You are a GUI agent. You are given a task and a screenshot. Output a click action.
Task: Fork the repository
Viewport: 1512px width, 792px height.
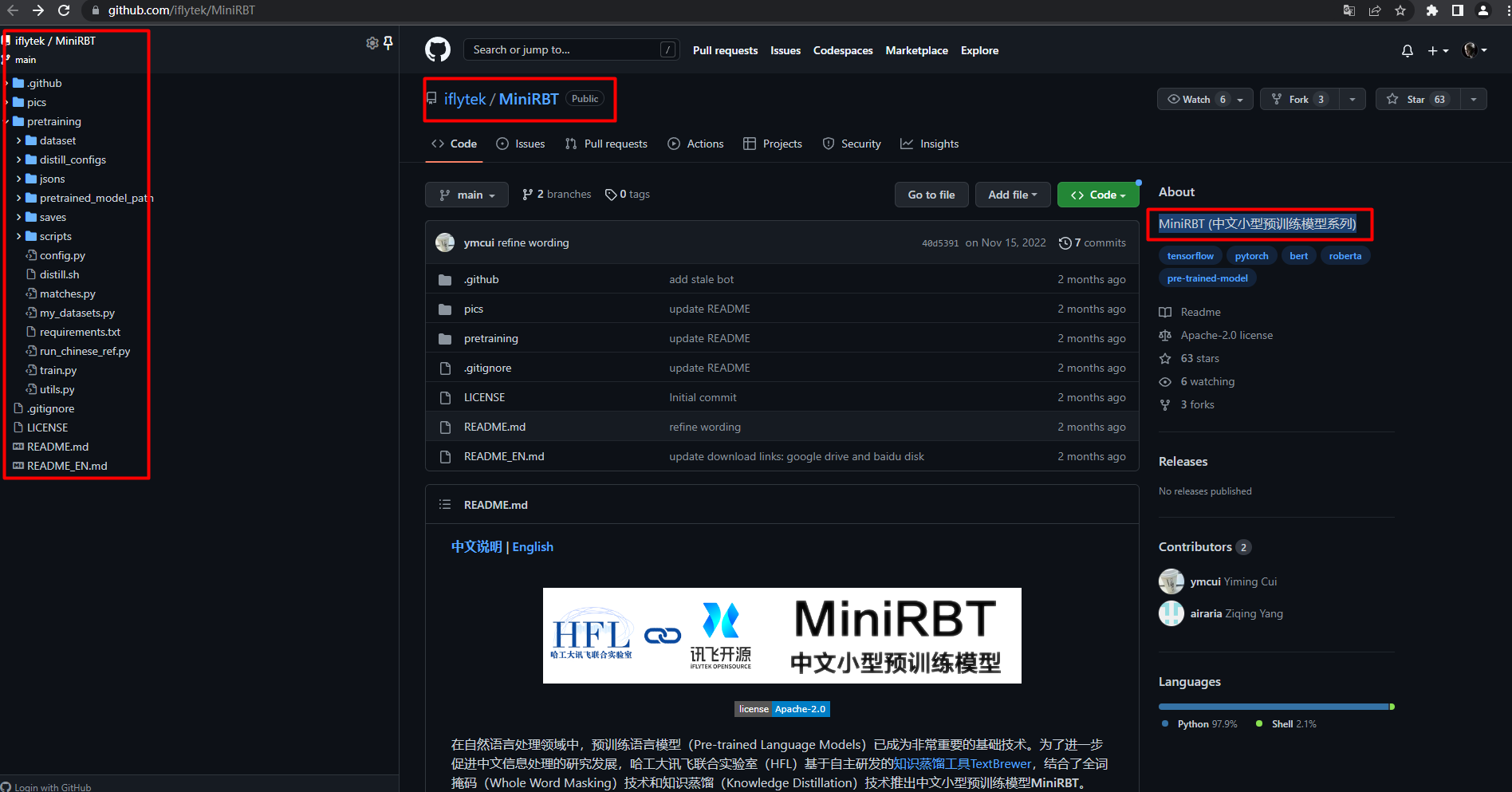[x=1300, y=99]
